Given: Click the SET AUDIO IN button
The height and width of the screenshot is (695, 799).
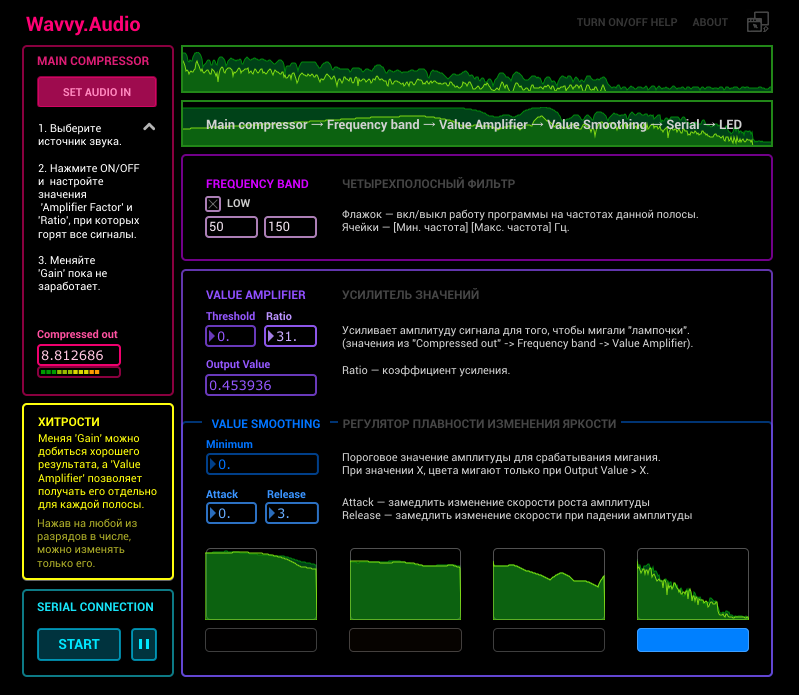Looking at the screenshot, I should point(97,92).
